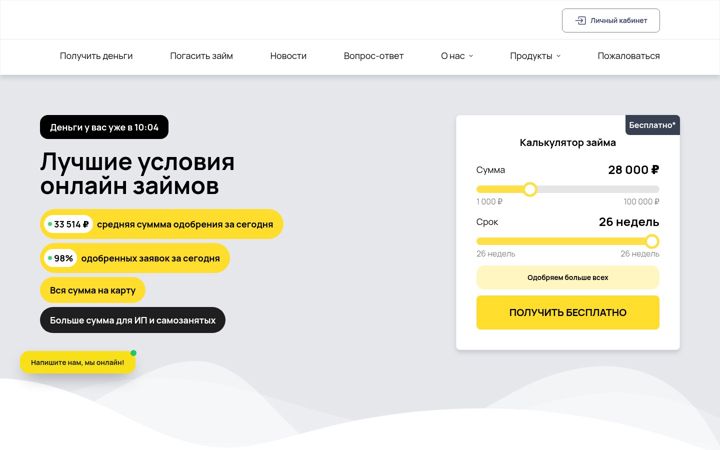Click the Сумма field label

pos(490,170)
